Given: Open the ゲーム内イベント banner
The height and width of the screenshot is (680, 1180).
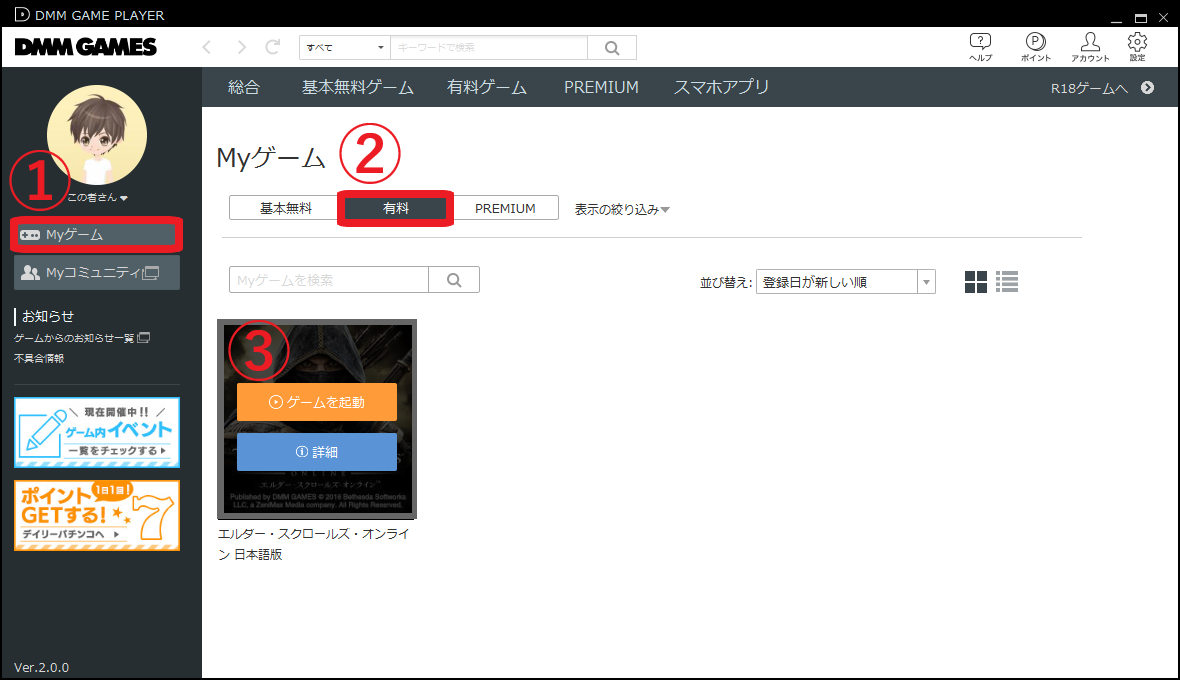Looking at the screenshot, I should (x=97, y=433).
